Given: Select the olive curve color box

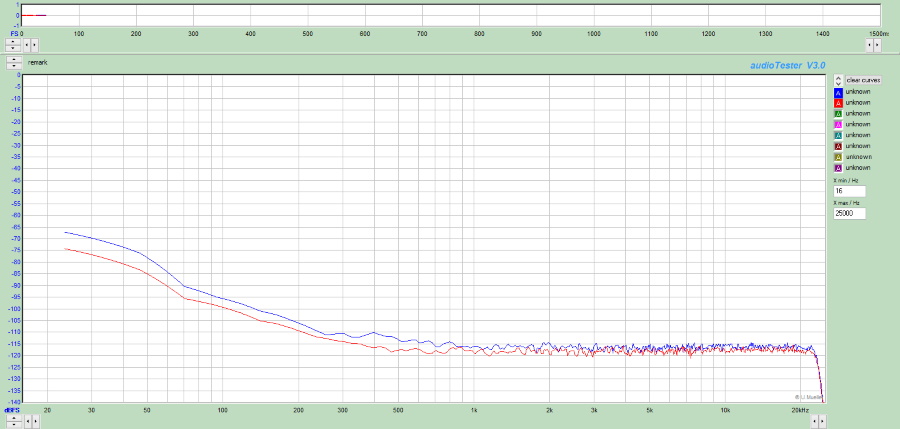Looking at the screenshot, I should 837,157.
